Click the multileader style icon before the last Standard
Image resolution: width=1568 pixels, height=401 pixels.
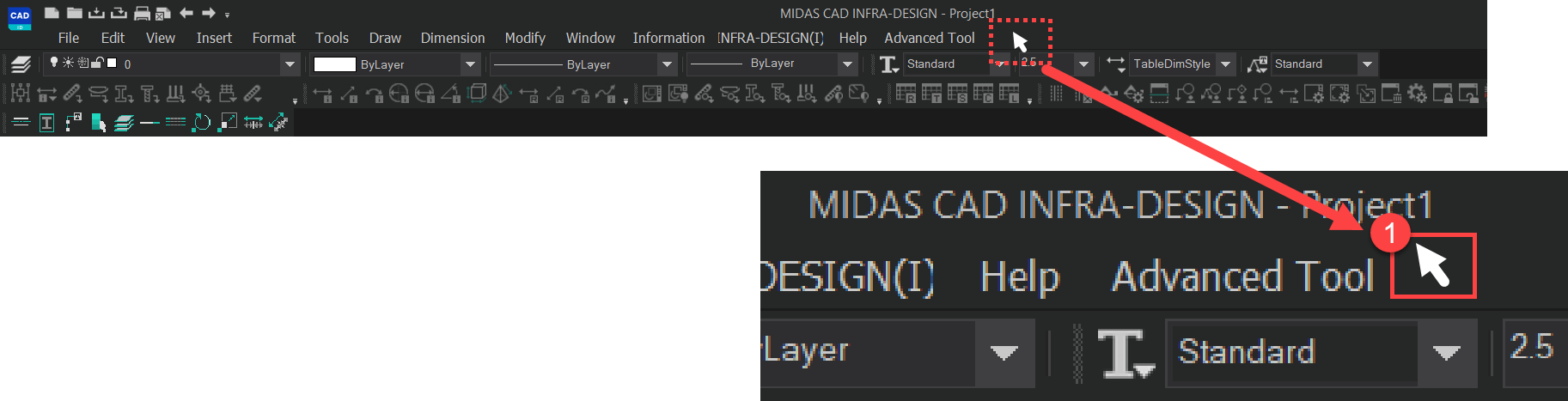point(1257,64)
